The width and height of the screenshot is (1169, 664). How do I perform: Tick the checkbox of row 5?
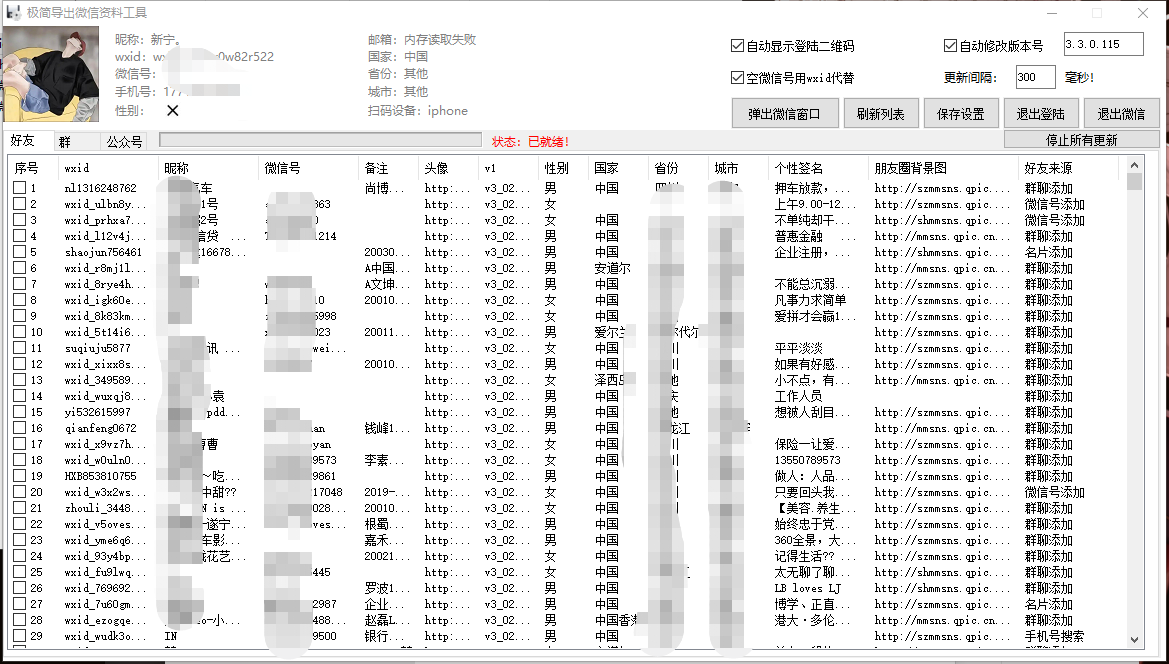click(x=19, y=252)
